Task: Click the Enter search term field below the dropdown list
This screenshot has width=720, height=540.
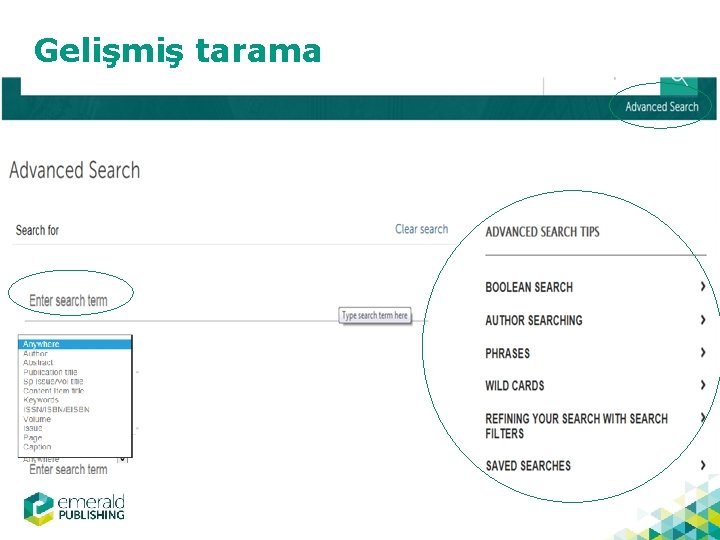Action: click(x=68, y=469)
